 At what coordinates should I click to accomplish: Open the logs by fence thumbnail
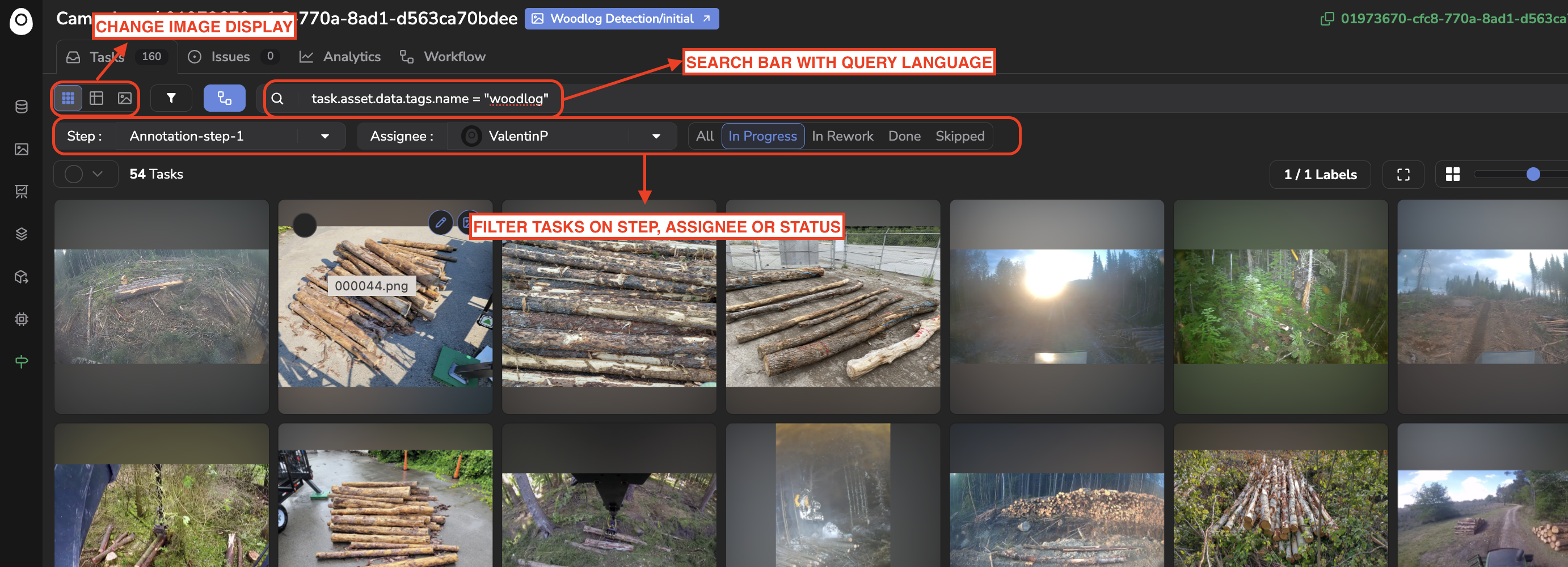(833, 307)
